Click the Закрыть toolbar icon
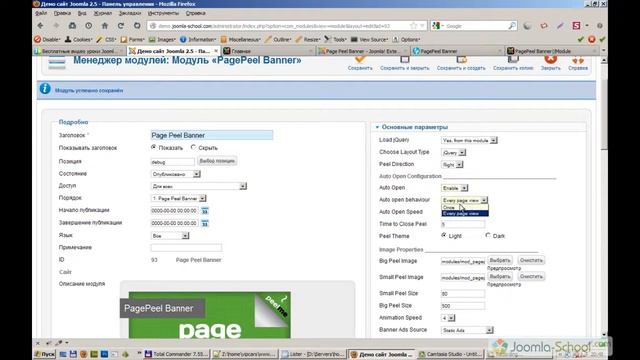This screenshot has width=640, height=360. click(551, 63)
